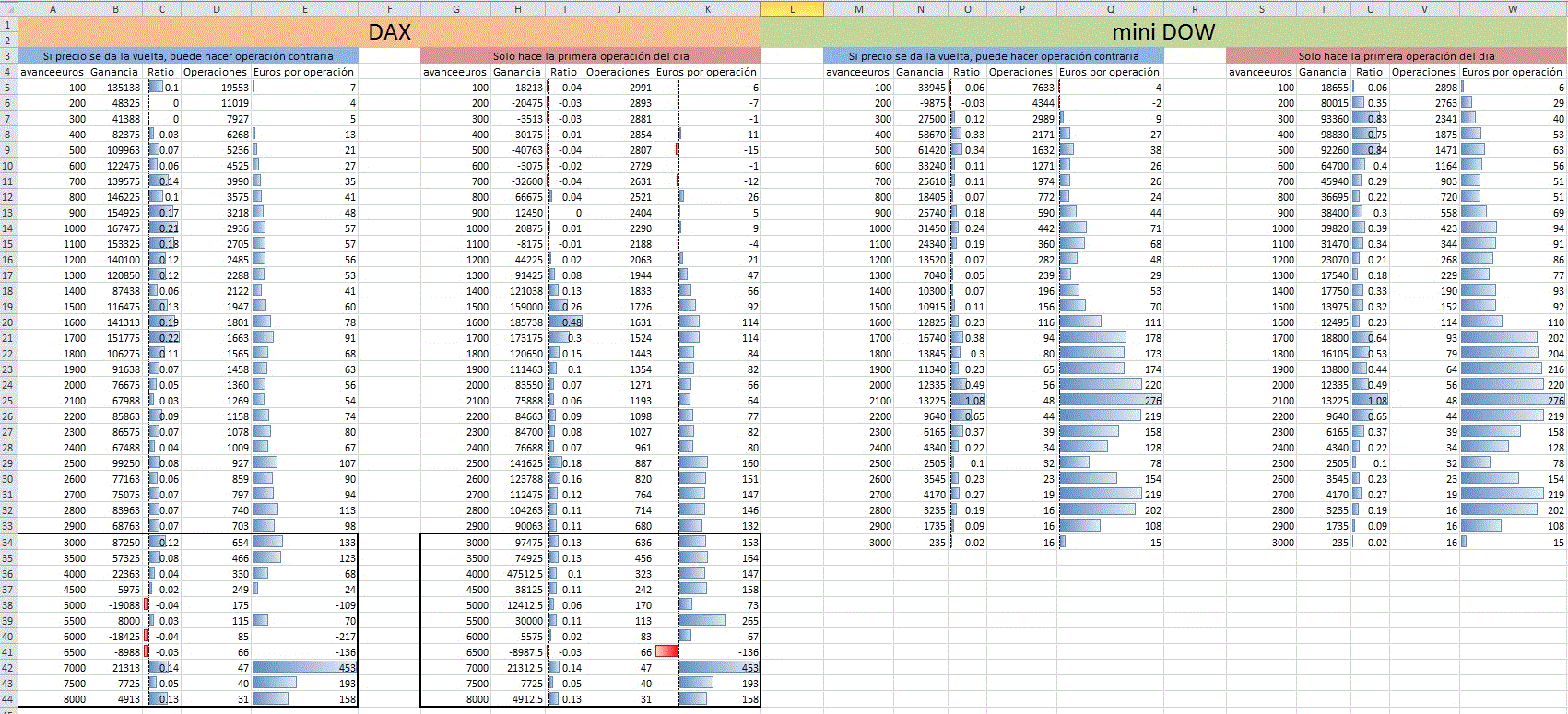Click the Operaciones cell showing 7633

tap(1021, 88)
